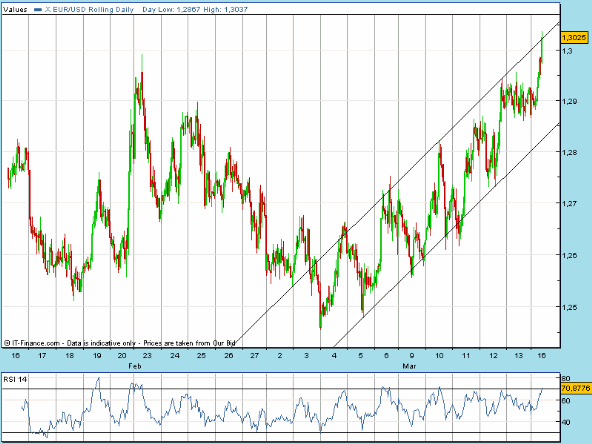
Task: Click the Day Low: 1,2867 High: 1,3037 readout
Action: click(x=195, y=9)
